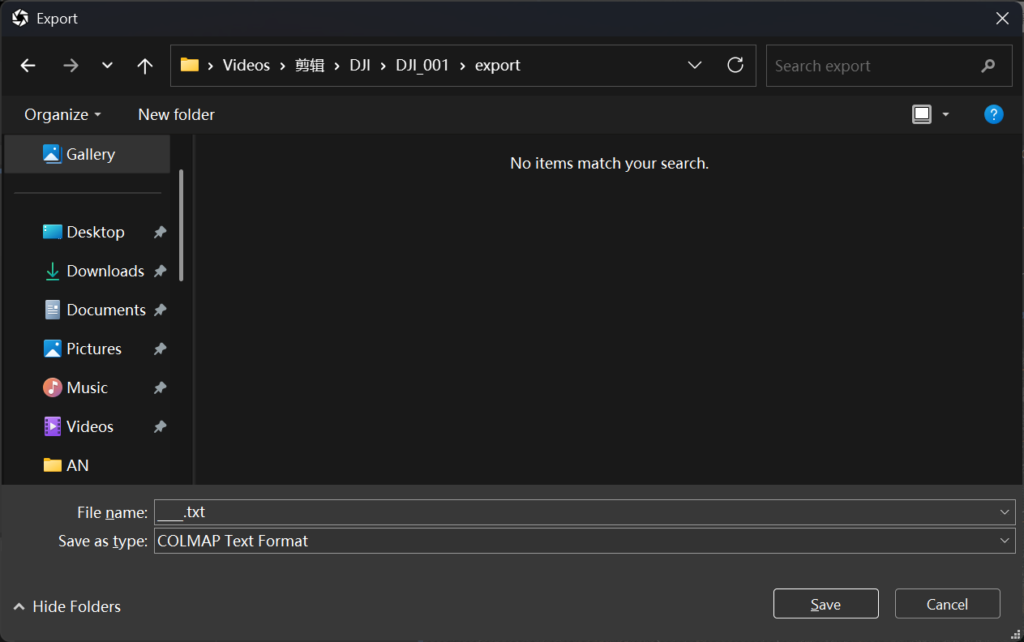This screenshot has height=642, width=1024.
Task: Select Gallery in the navigation pane
Action: point(90,154)
